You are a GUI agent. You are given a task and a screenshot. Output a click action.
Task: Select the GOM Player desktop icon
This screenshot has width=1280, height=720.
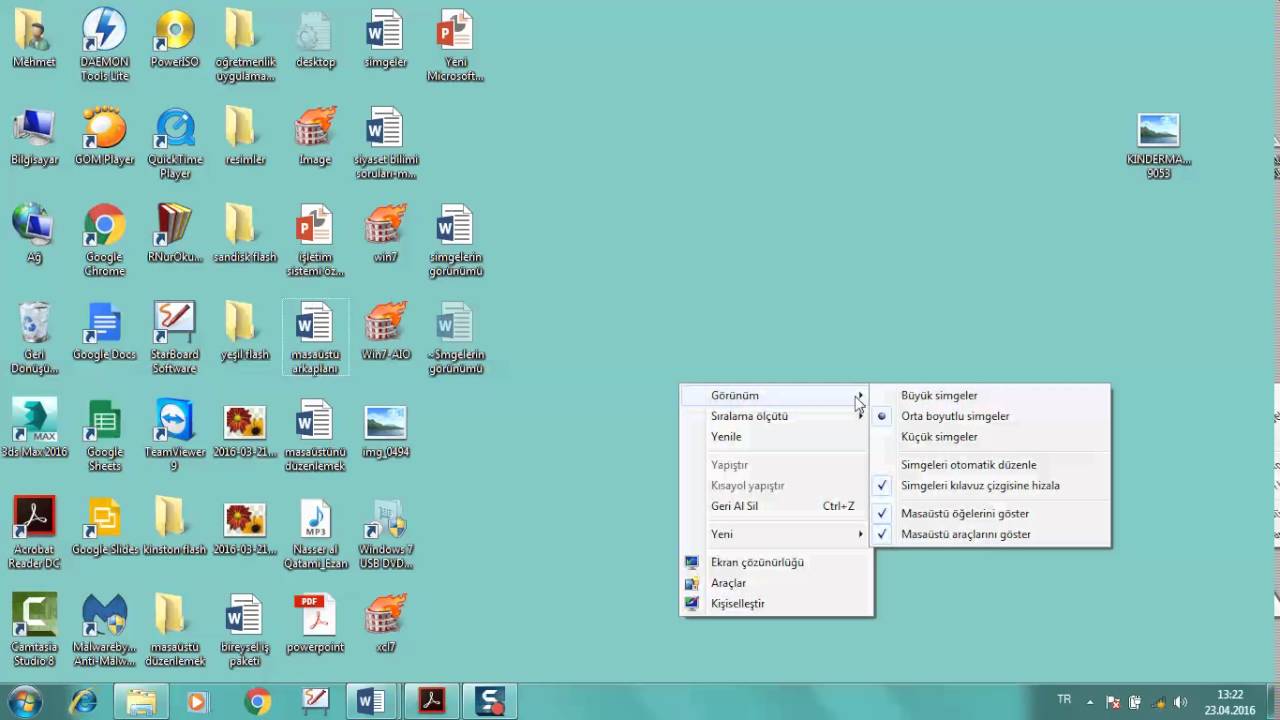click(x=105, y=136)
